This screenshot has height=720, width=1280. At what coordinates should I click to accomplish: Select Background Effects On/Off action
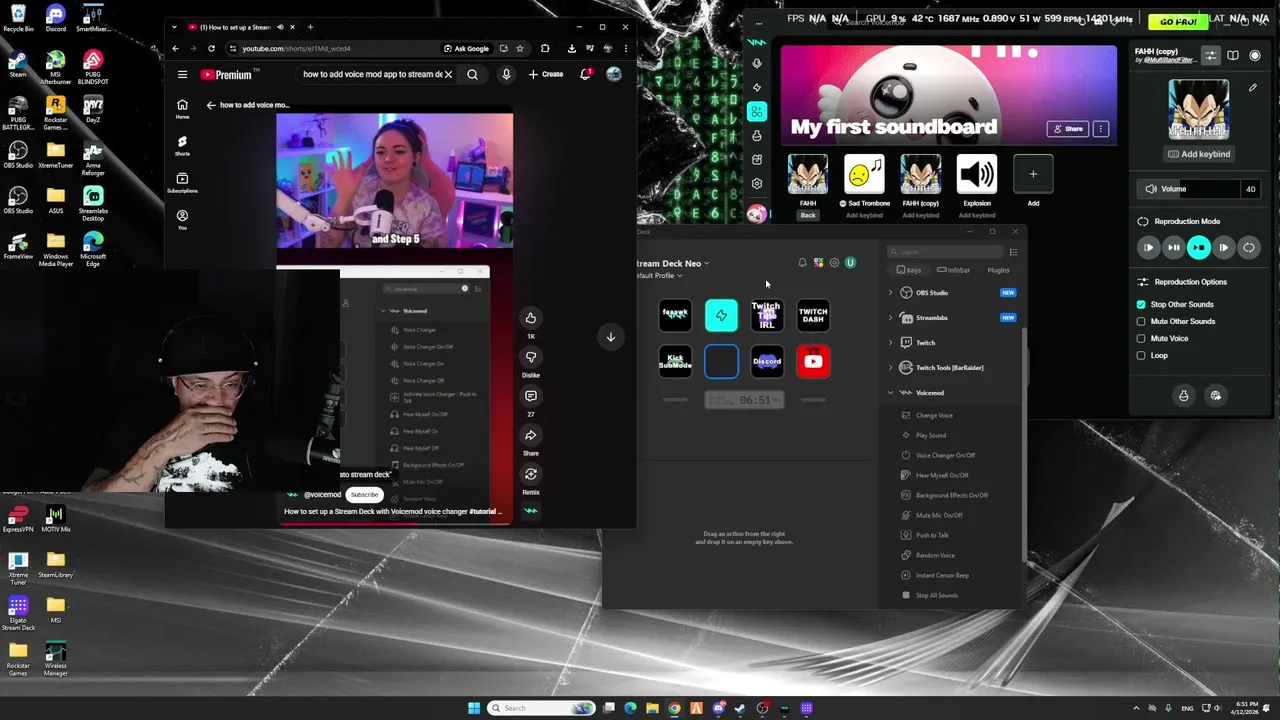(951, 495)
